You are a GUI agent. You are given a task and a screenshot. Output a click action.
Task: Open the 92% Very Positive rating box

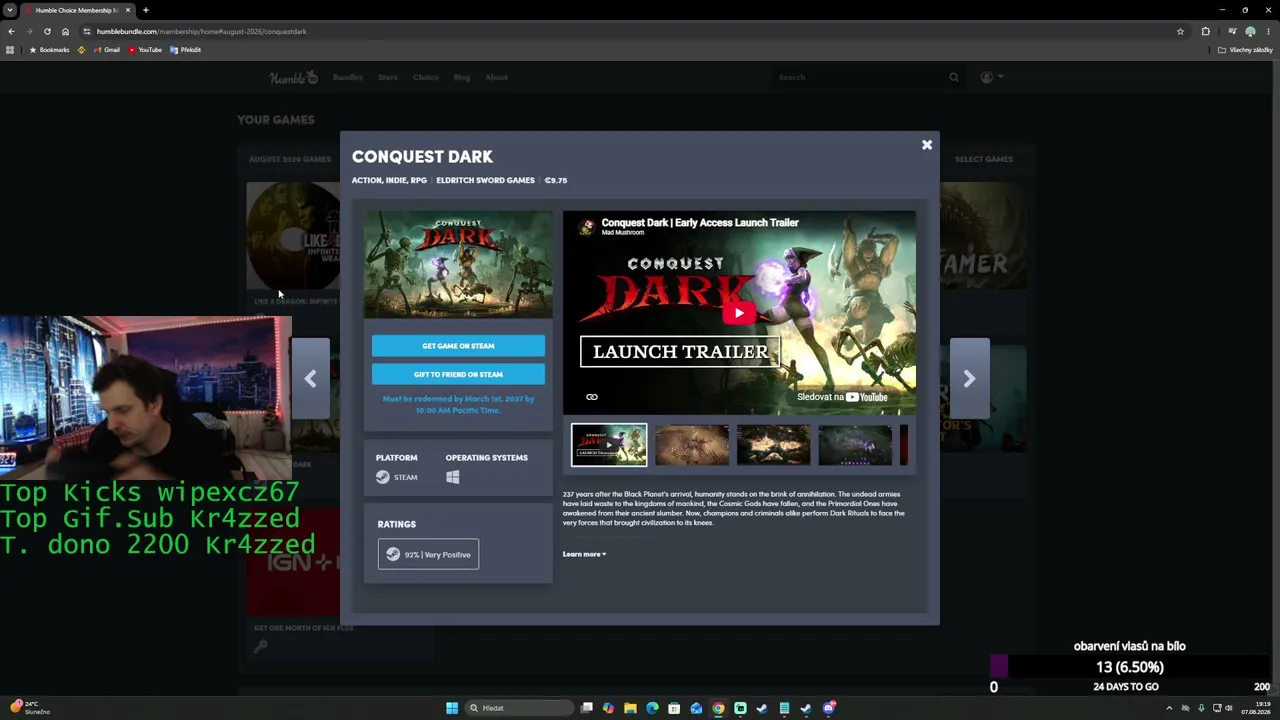(428, 554)
